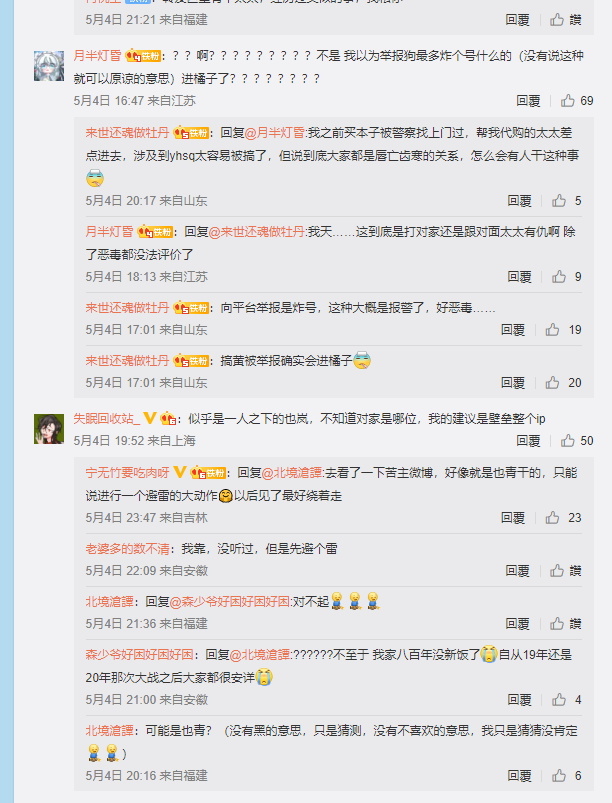Viewport: 612px width, 803px height.
Task: Open 失眠回收站_ username link
Action: (107, 419)
